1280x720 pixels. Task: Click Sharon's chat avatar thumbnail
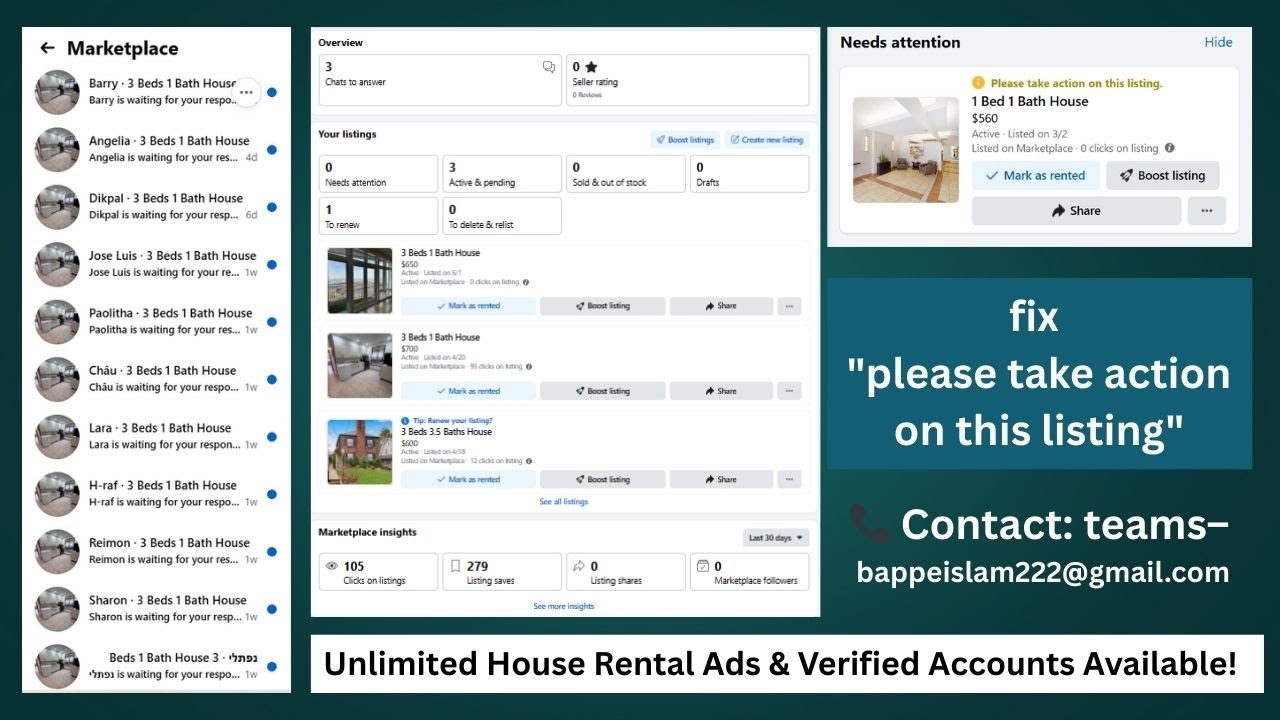pos(57,609)
